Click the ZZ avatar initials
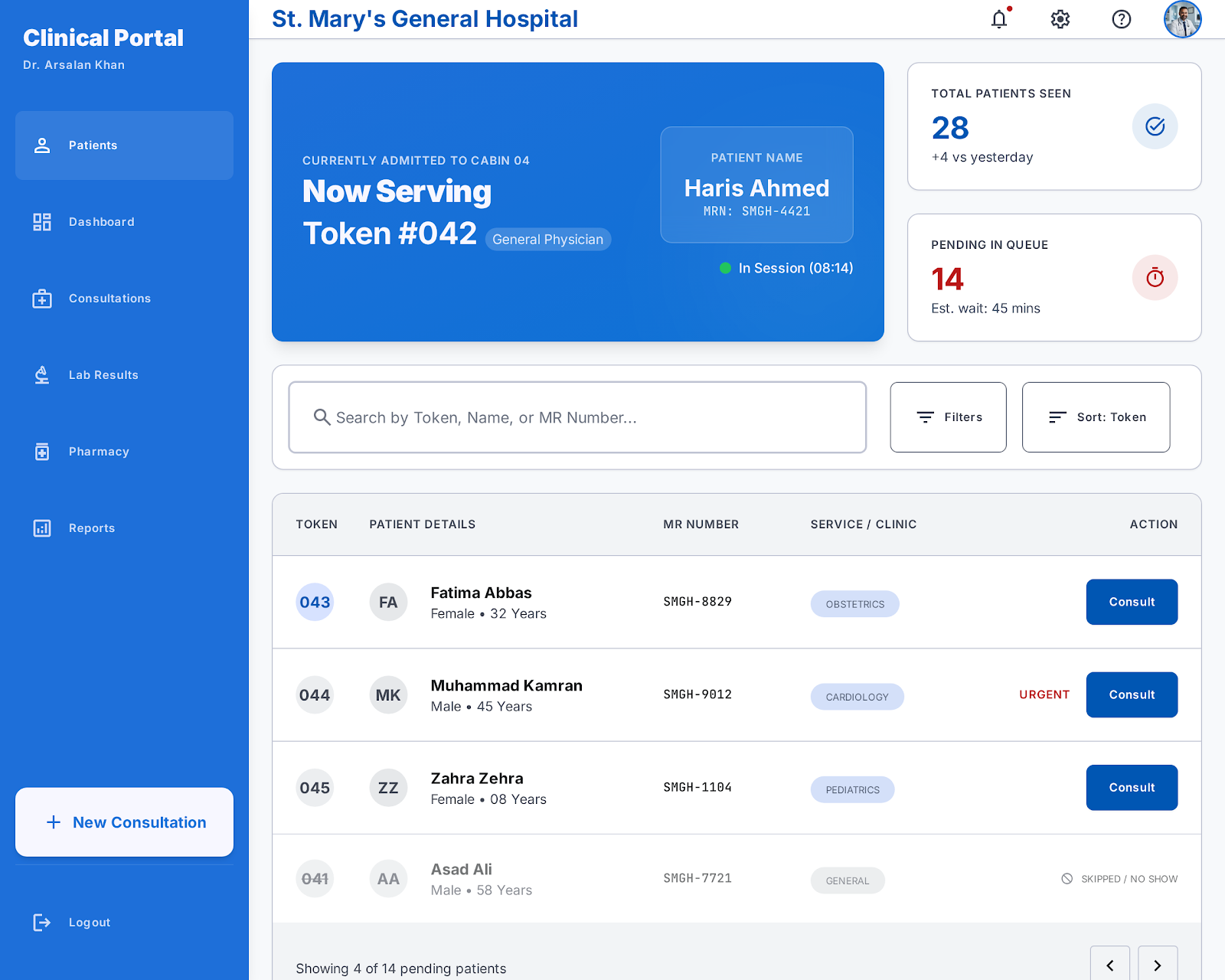The height and width of the screenshot is (980, 1225). tap(388, 788)
